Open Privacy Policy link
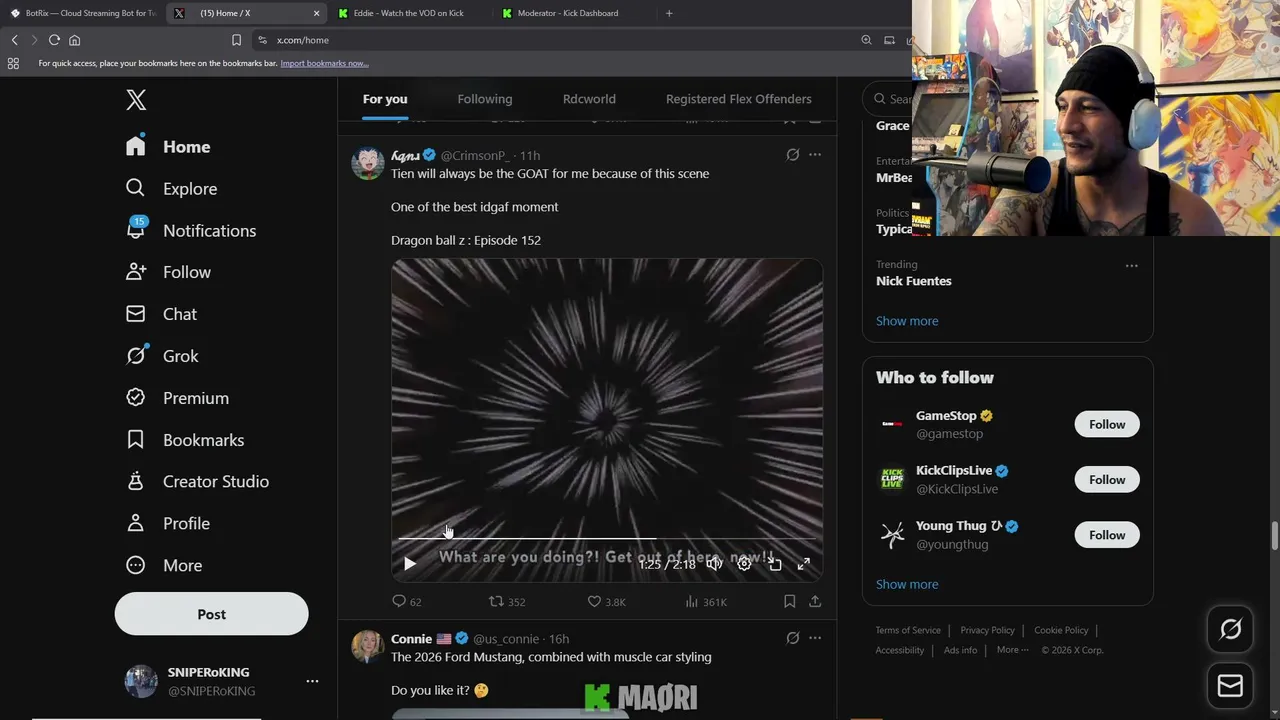 pyautogui.click(x=987, y=630)
